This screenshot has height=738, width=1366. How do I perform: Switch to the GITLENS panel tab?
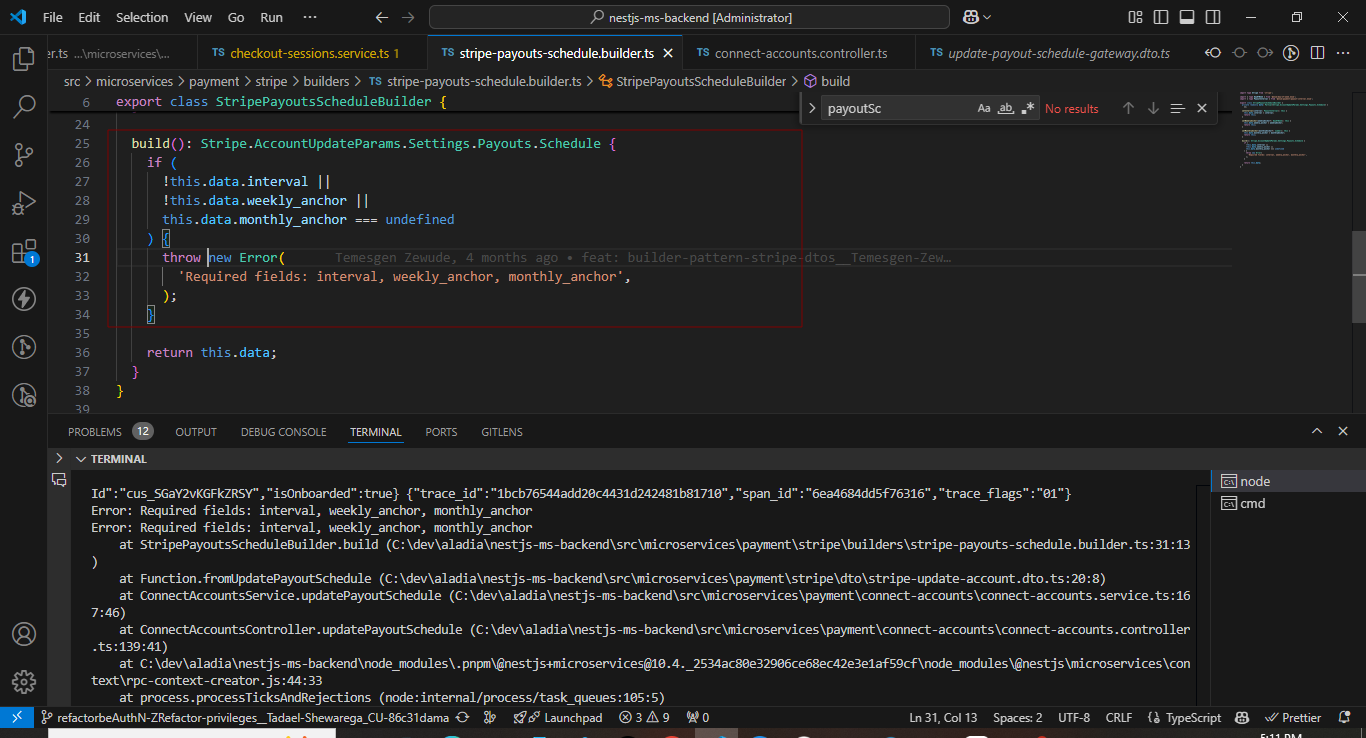(x=501, y=432)
